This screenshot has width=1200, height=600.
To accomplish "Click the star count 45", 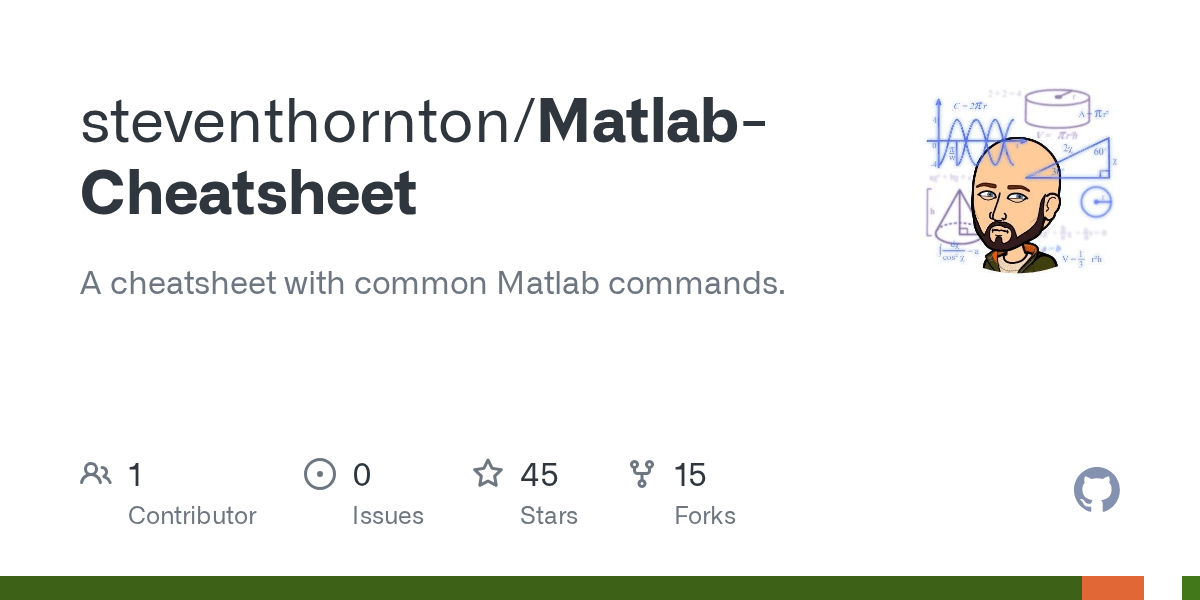I will click(539, 474).
